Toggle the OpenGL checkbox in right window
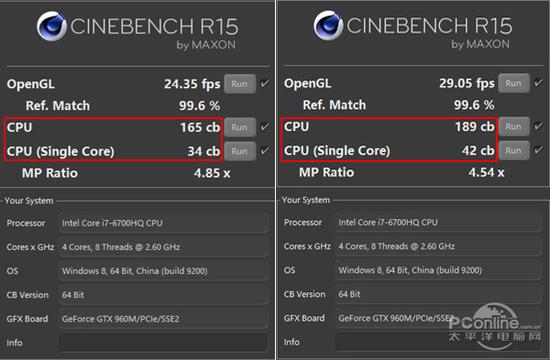Viewport: 550px width, 360px height. click(538, 83)
